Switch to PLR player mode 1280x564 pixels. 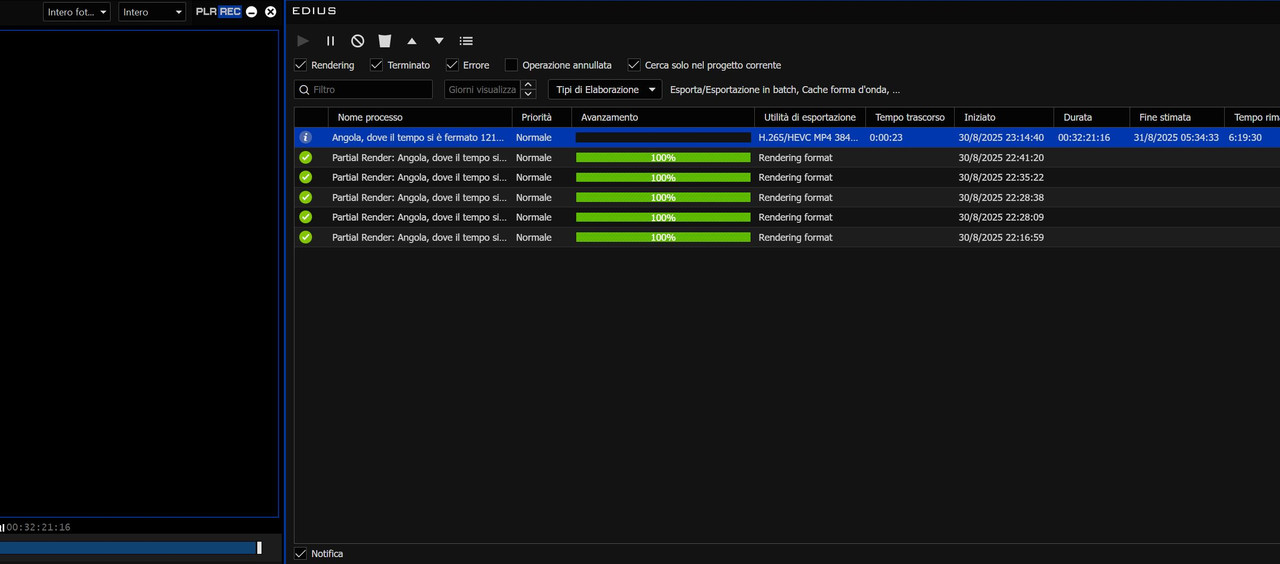point(206,12)
